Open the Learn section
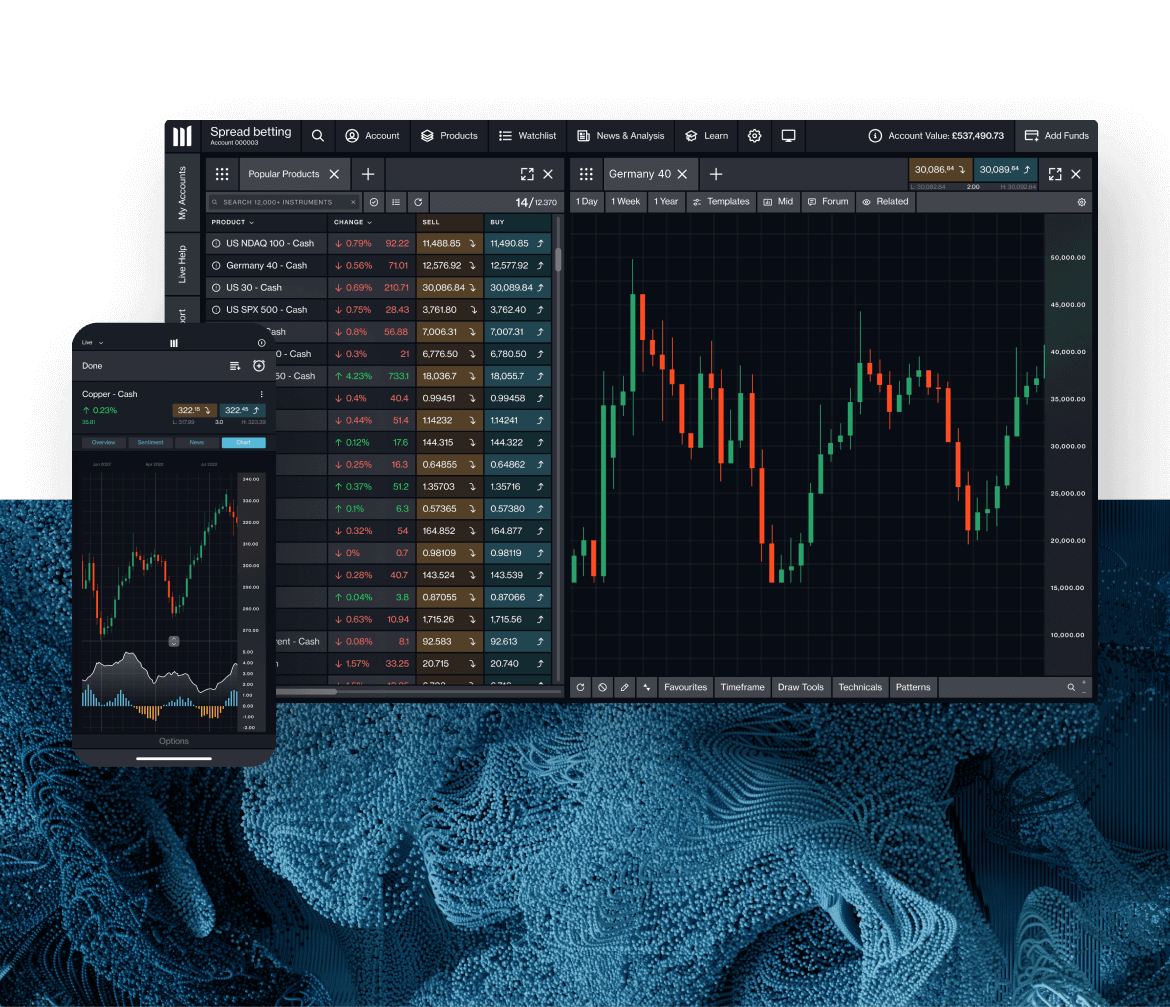Viewport: 1170px width, 1007px height. [707, 136]
